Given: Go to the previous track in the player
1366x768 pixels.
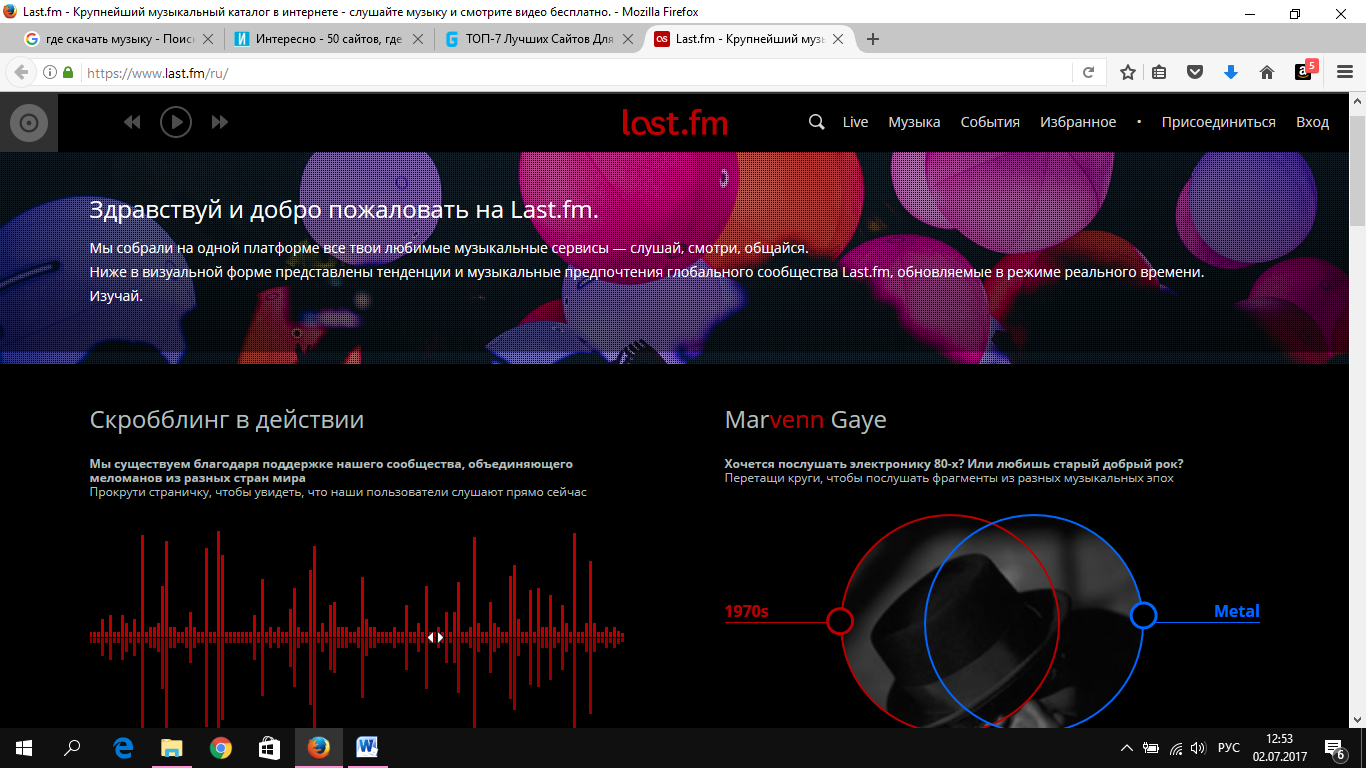Looking at the screenshot, I should [x=132, y=122].
